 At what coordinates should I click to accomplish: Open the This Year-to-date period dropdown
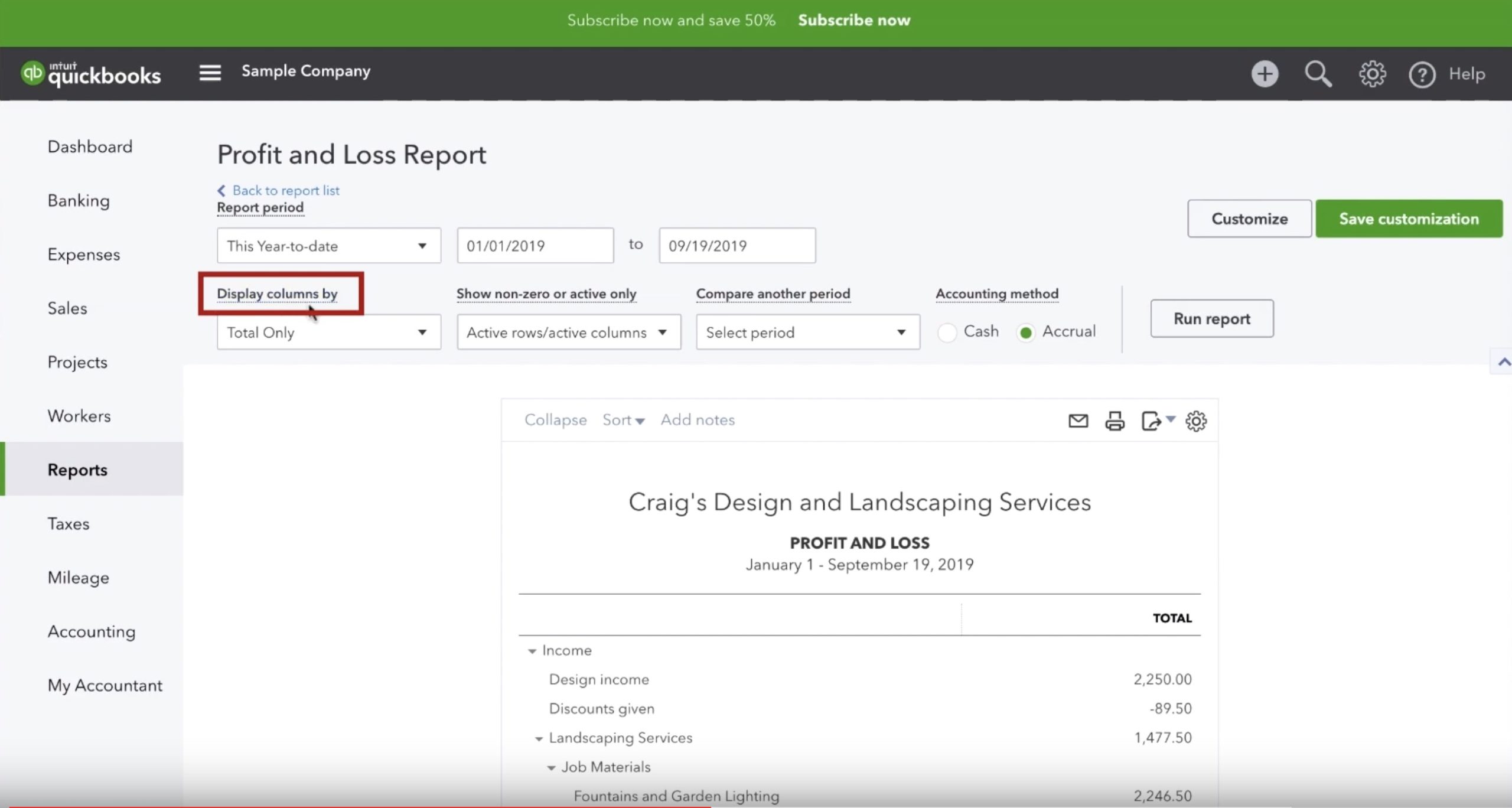click(x=328, y=245)
